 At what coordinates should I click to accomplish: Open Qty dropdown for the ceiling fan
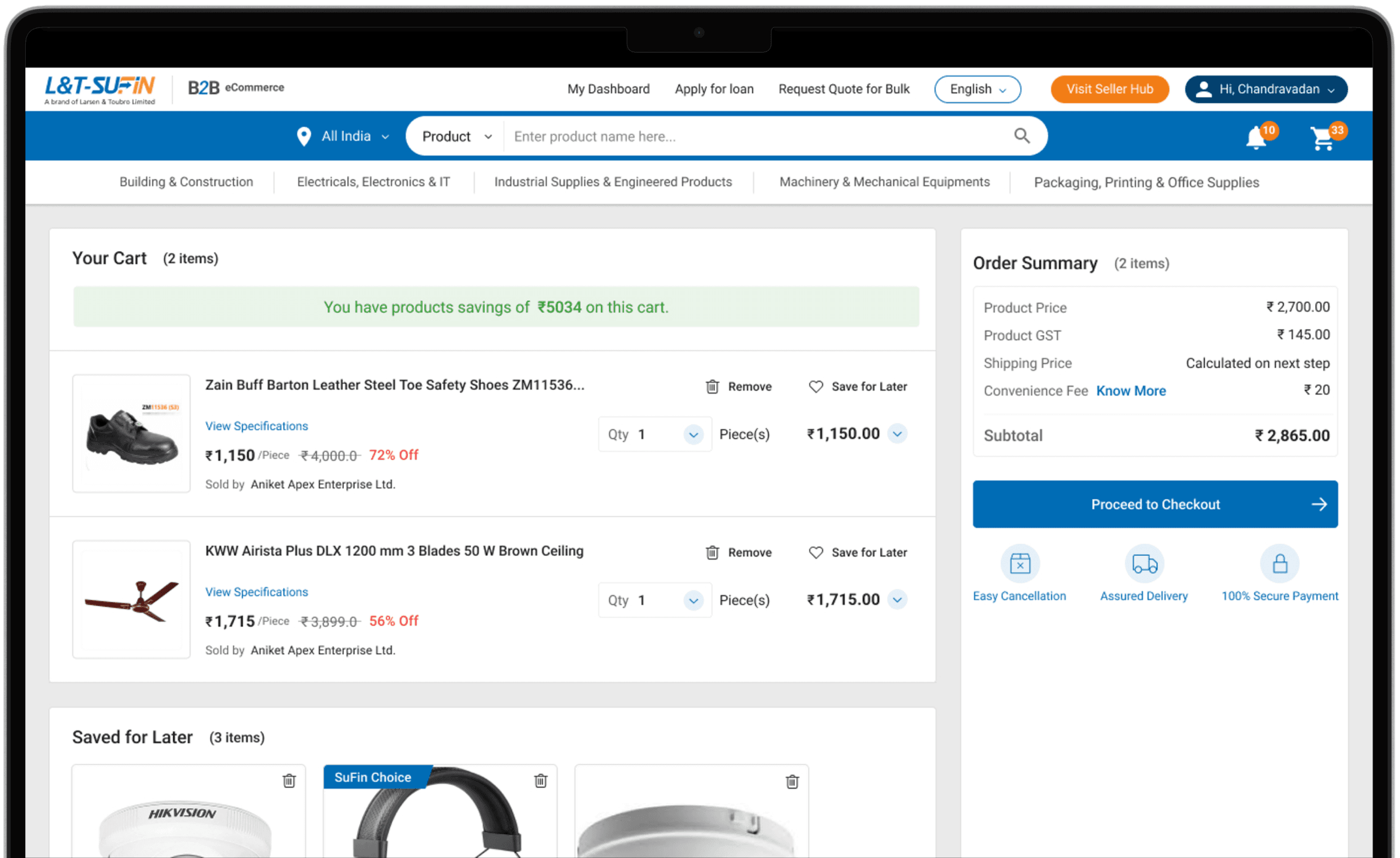(693, 601)
